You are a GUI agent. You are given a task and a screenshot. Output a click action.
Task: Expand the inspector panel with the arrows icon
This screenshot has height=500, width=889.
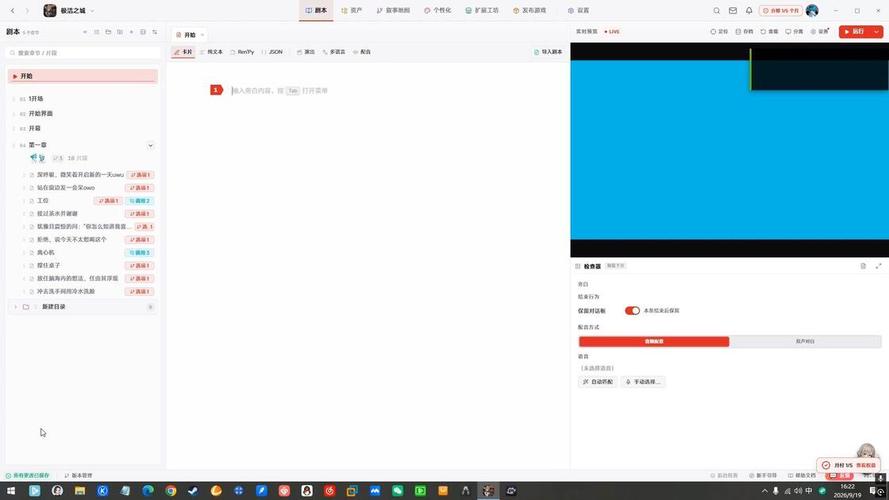[878, 266]
